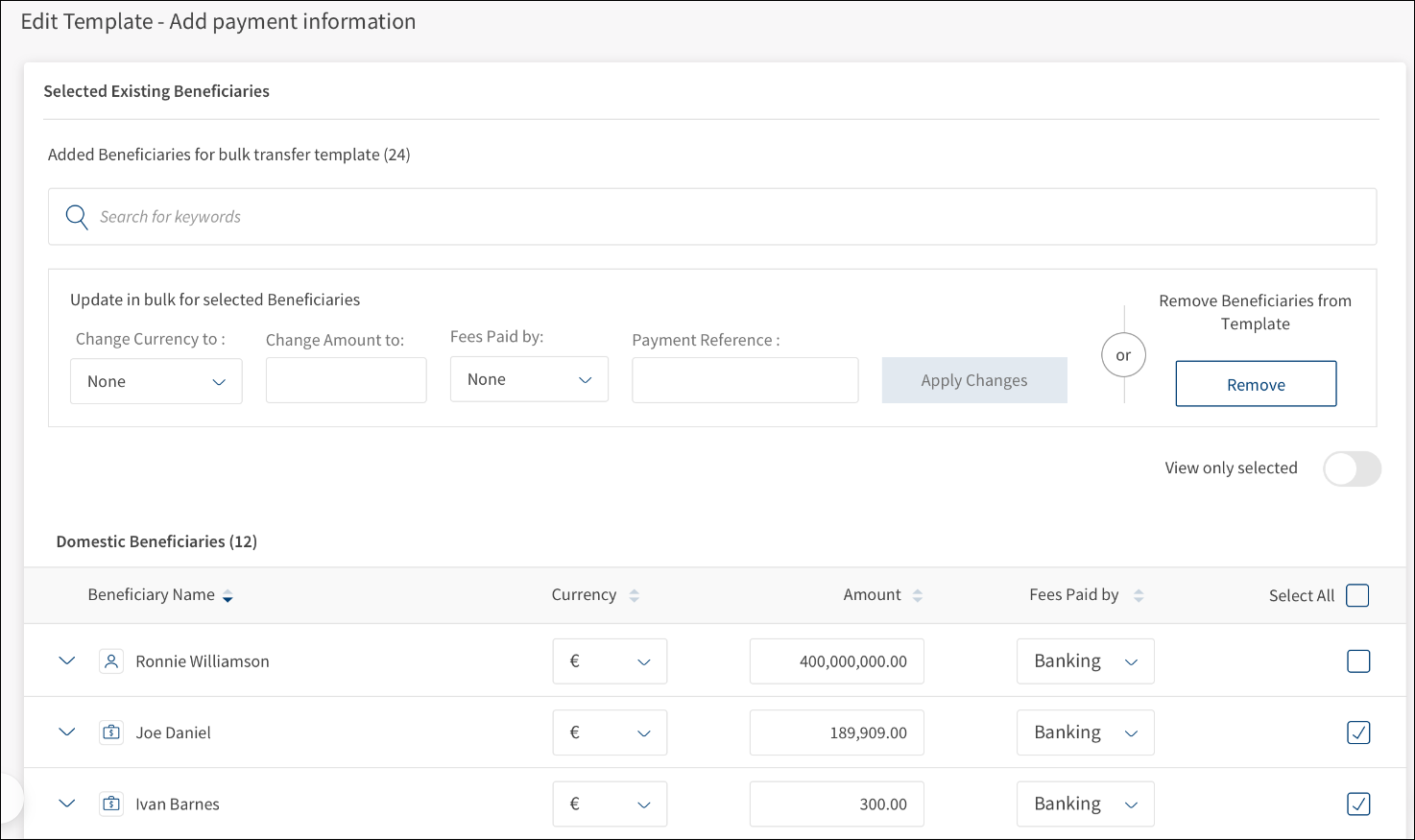Open the Change Currency to dropdown

156,382
